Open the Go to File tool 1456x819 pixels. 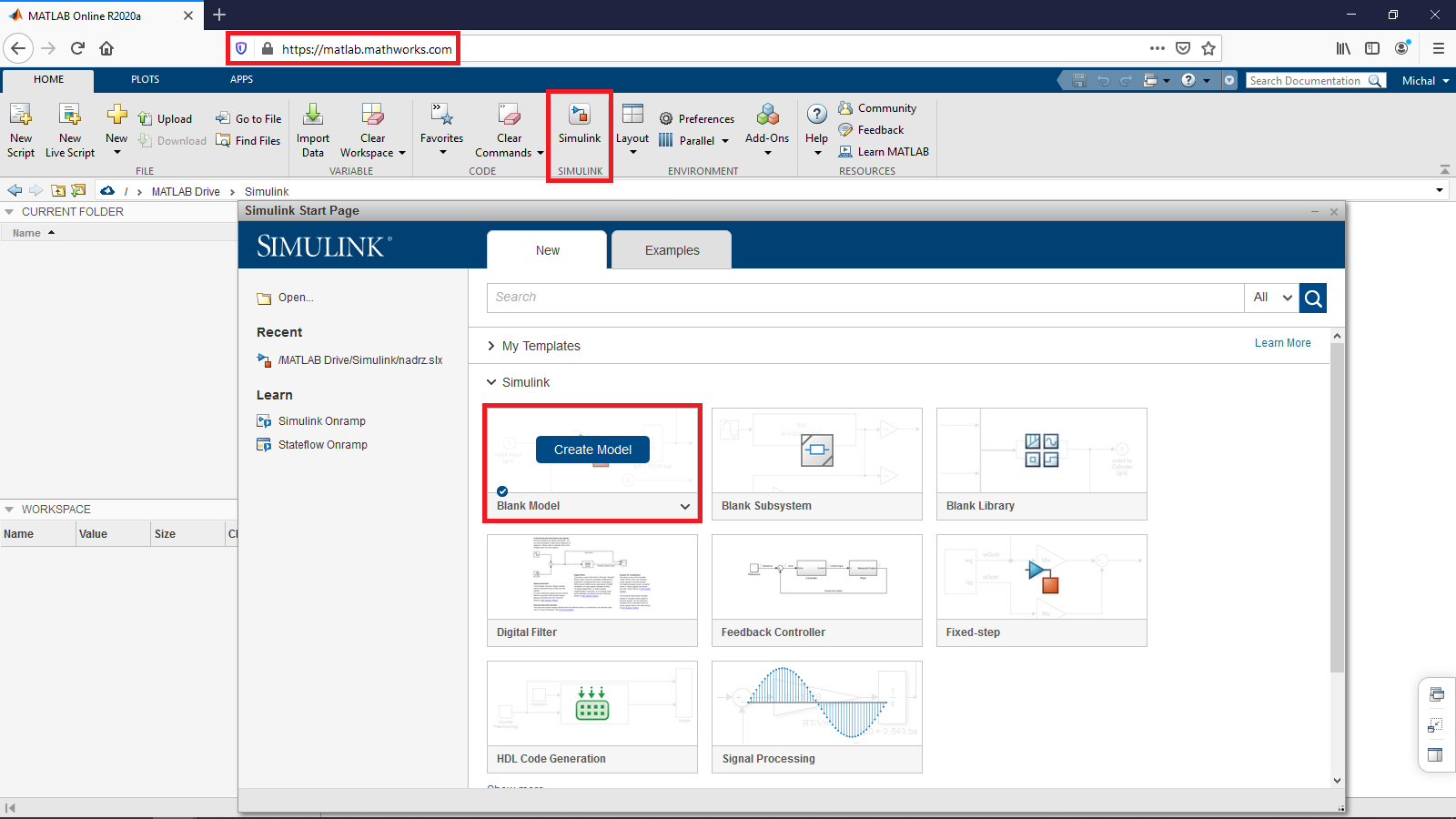(x=248, y=118)
